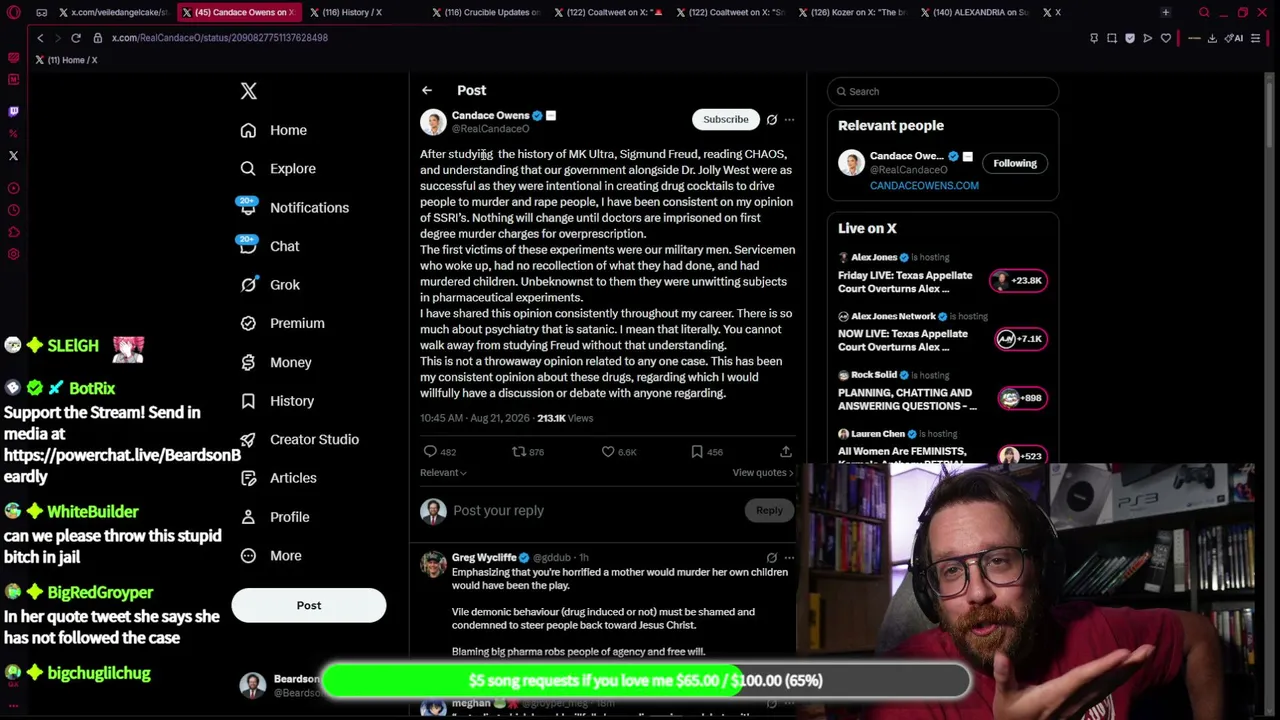Click the Articles icon in sidebar

pyautogui.click(x=248, y=478)
